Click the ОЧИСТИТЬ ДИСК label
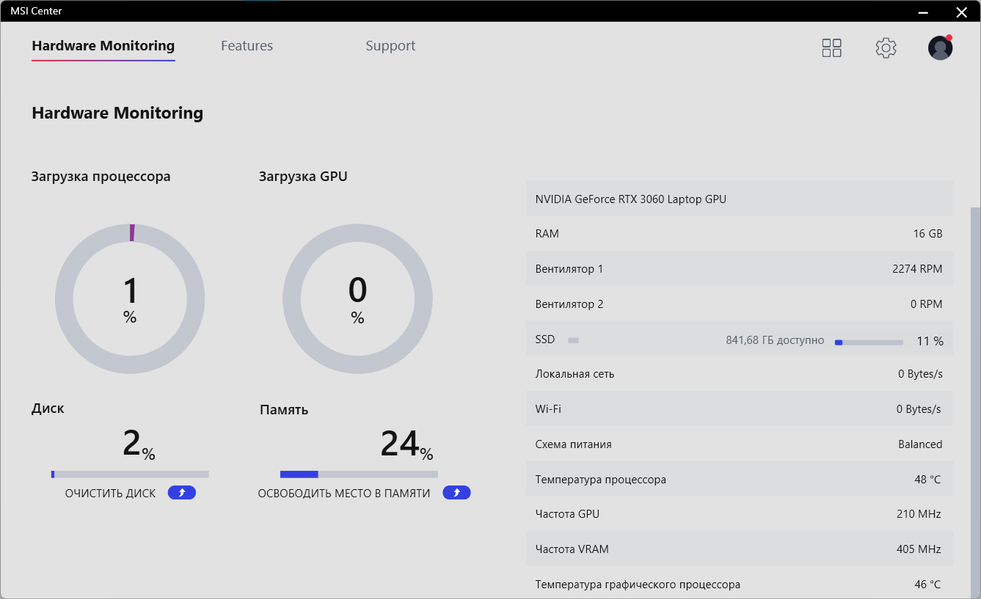 pyautogui.click(x=110, y=494)
